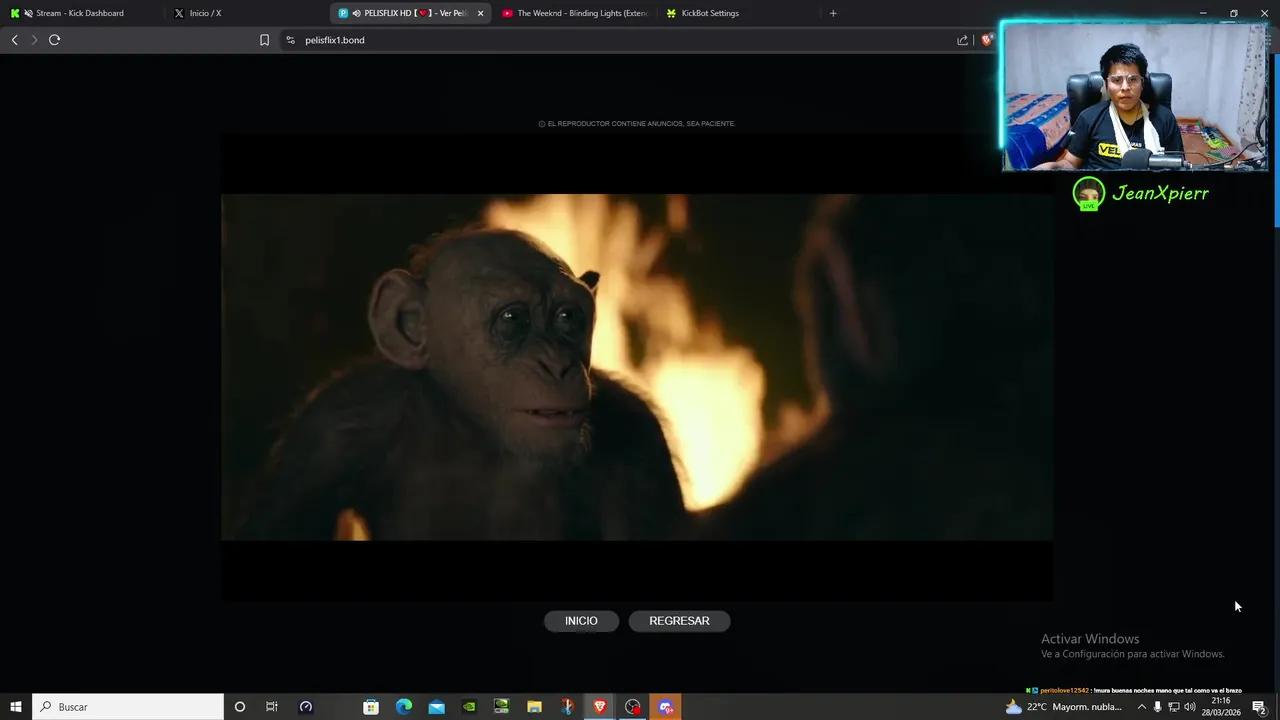Launch Microsoft Edge from the taskbar
1280x720 pixels.
point(404,707)
